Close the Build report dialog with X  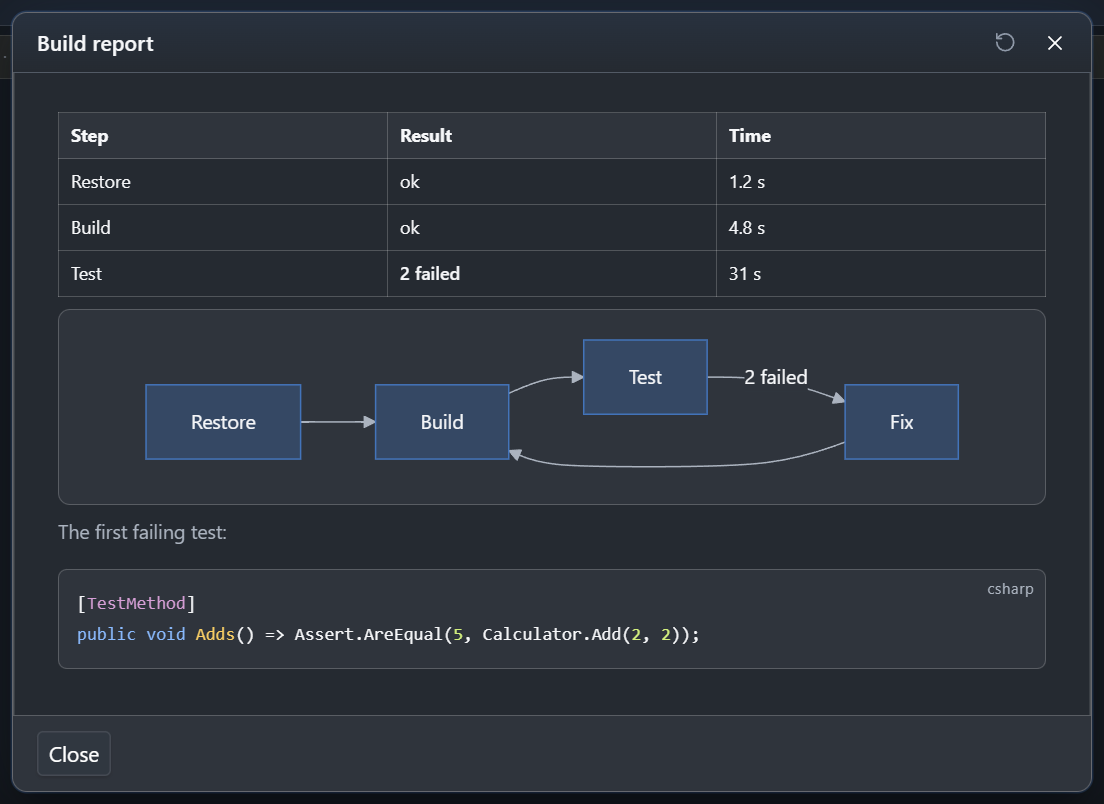1055,43
